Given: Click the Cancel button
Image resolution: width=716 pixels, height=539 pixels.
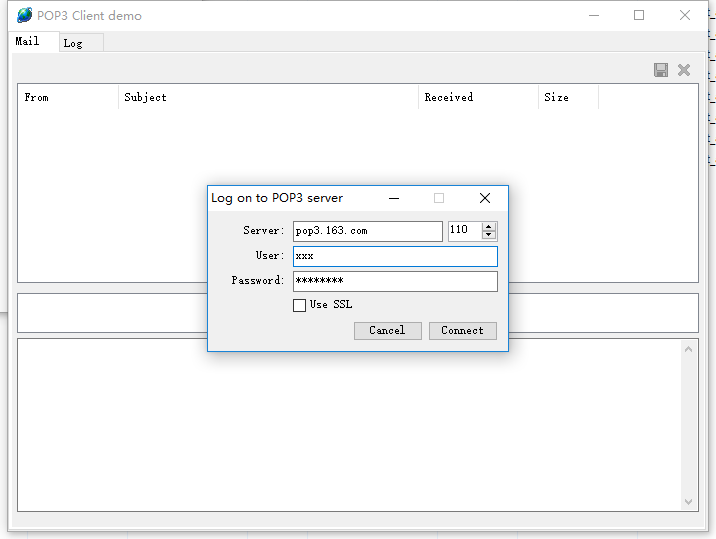Looking at the screenshot, I should click(387, 331).
